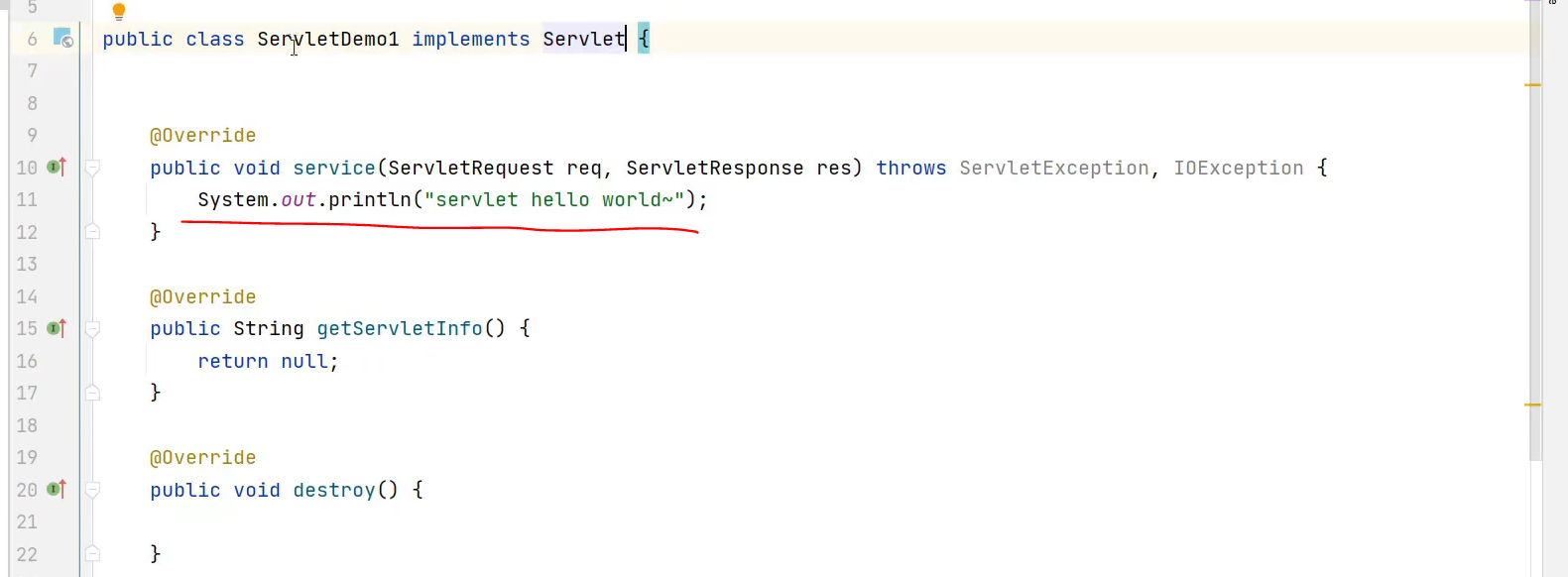Click the ServletDemo1 class name
Image resolution: width=1568 pixels, height=577 pixels.
328,39
